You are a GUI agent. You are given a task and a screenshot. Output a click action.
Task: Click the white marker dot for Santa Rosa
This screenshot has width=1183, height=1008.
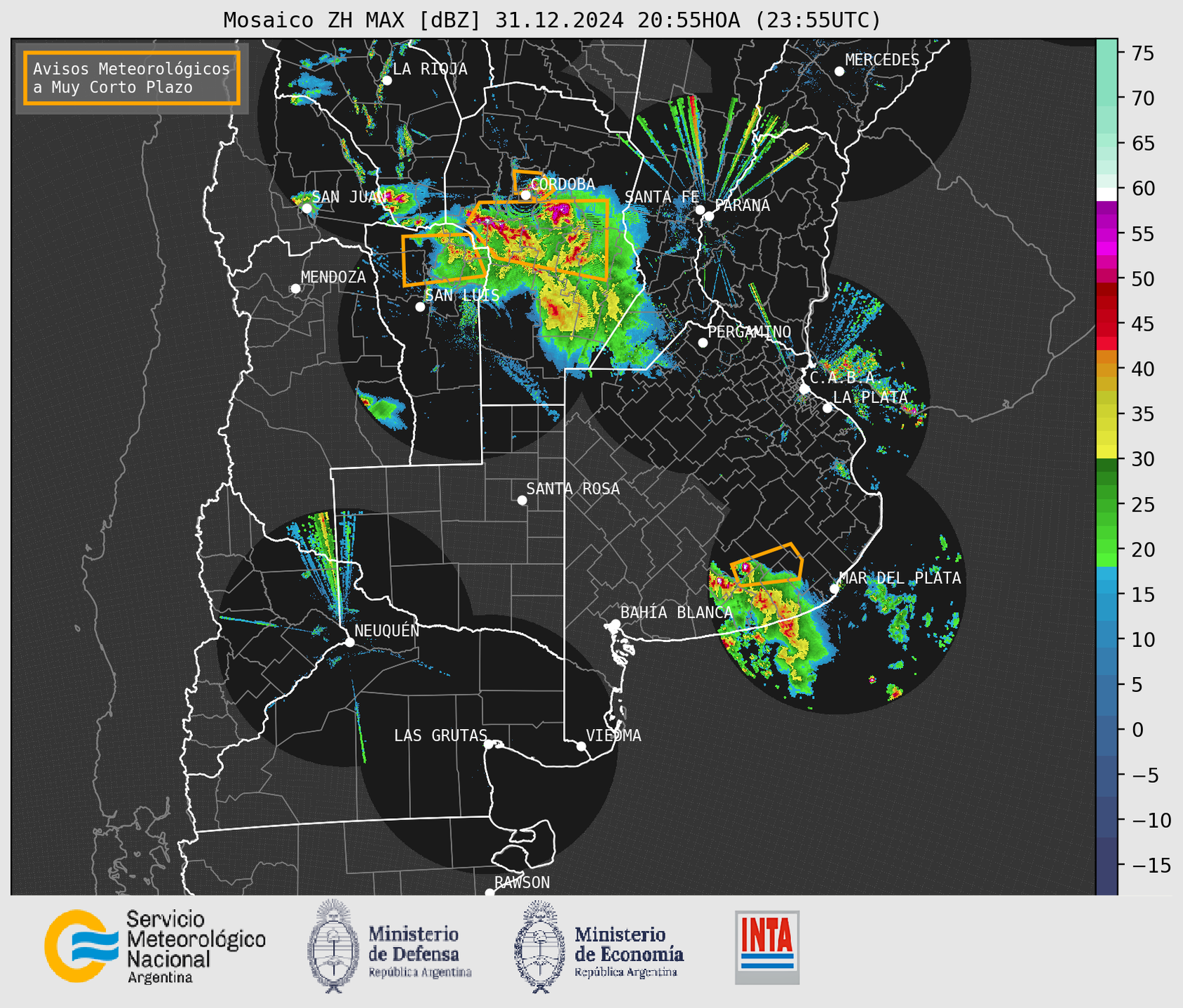522,500
